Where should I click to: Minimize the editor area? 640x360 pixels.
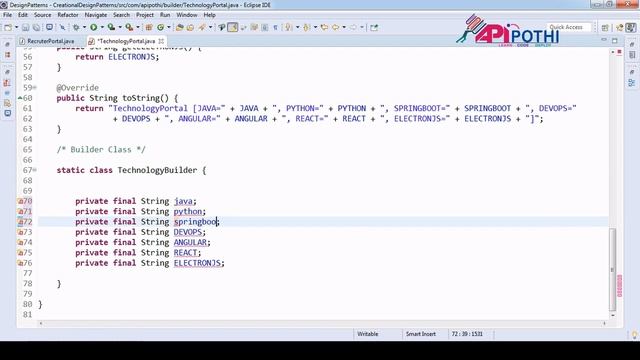(x=604, y=40)
